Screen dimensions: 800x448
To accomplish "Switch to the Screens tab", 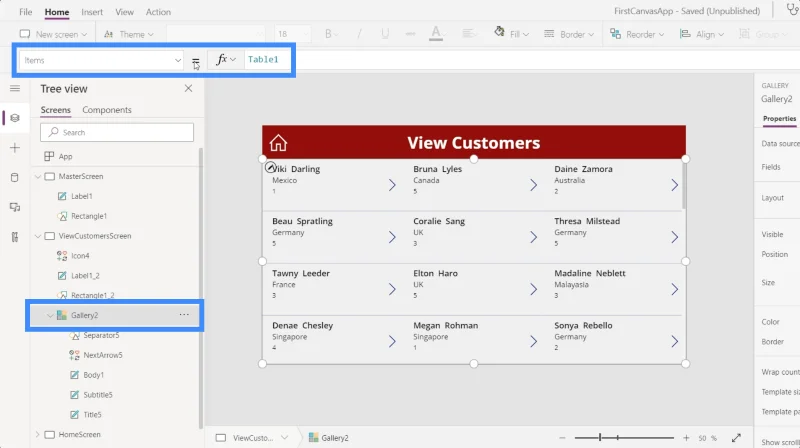I will 56,110.
